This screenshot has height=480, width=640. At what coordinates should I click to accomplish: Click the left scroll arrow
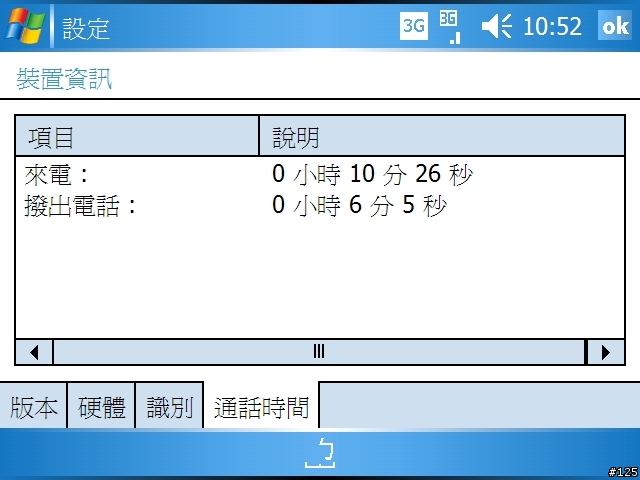tap(34, 352)
